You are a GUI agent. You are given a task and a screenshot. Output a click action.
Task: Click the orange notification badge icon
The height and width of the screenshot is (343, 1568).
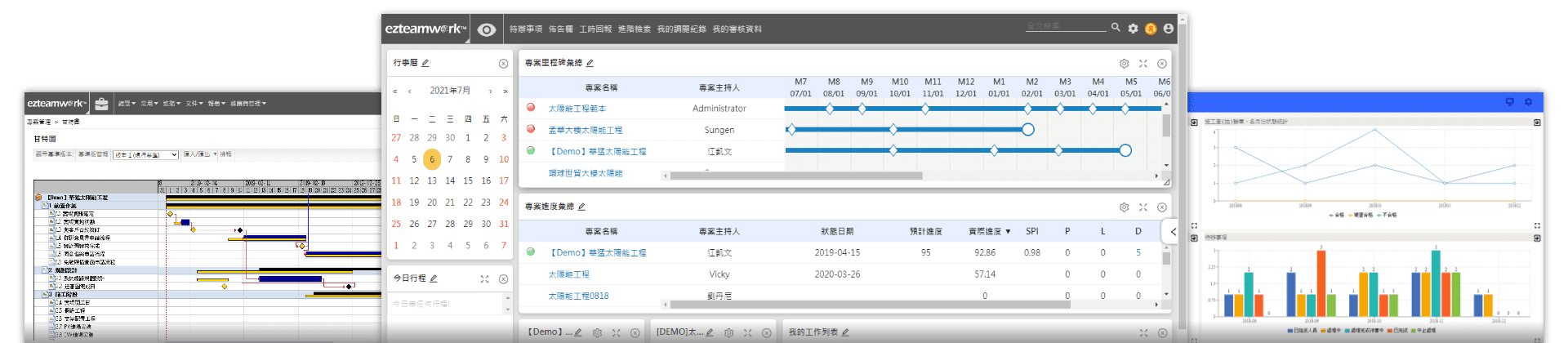pyautogui.click(x=1151, y=29)
